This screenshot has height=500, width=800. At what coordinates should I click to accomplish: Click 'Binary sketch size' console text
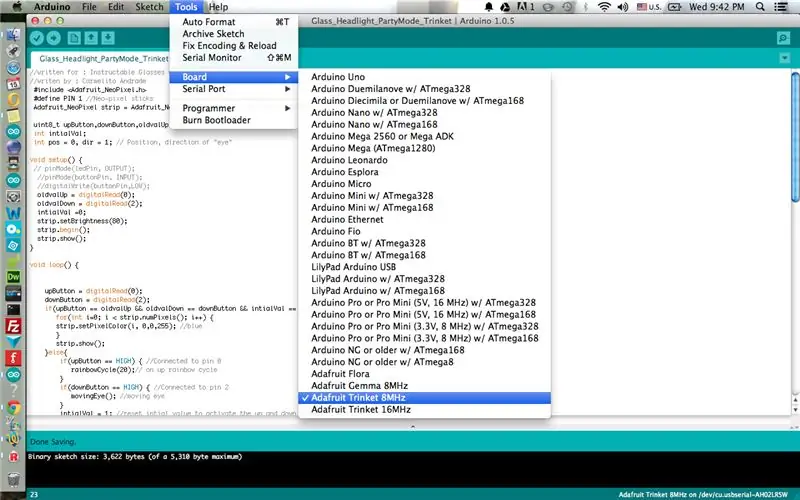pyautogui.click(x=135, y=457)
